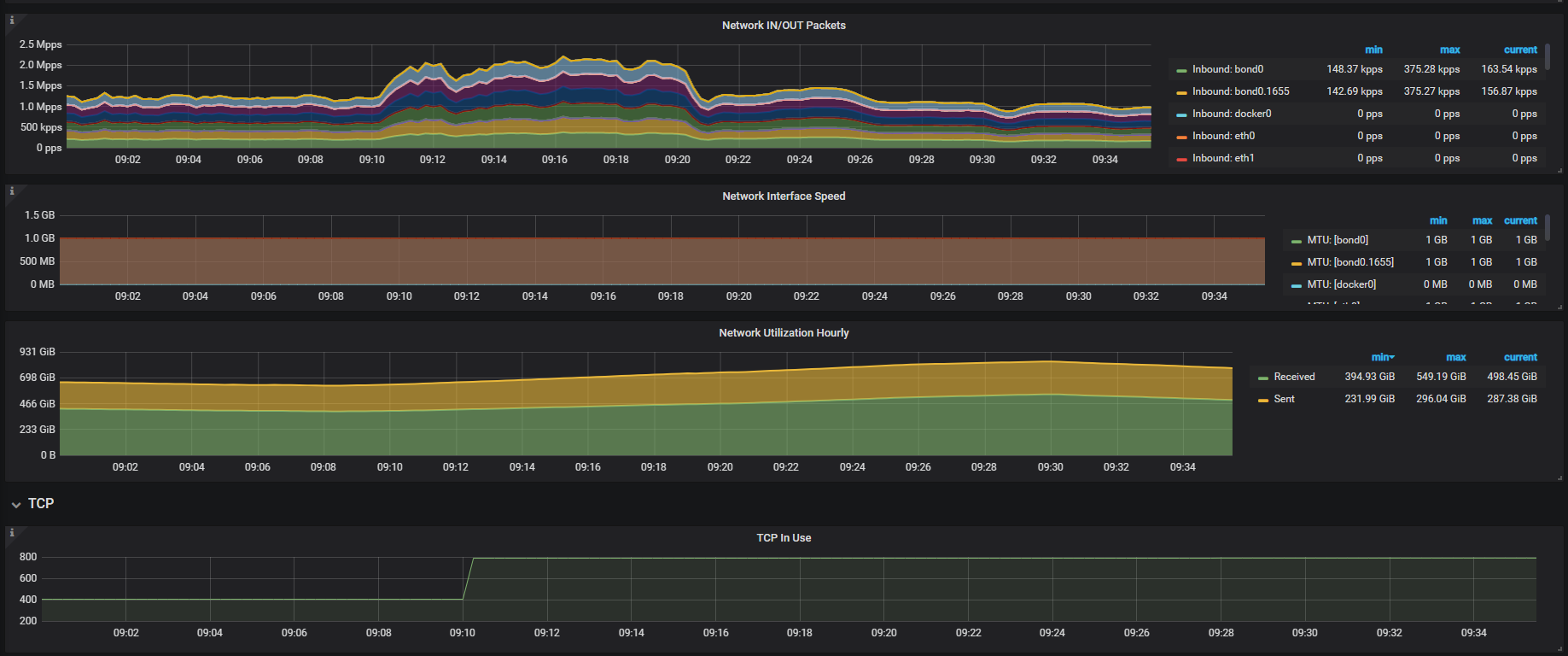Click resize handle of Network Utilization Hourly panel
The height and width of the screenshot is (656, 1568).
pyautogui.click(x=1559, y=478)
